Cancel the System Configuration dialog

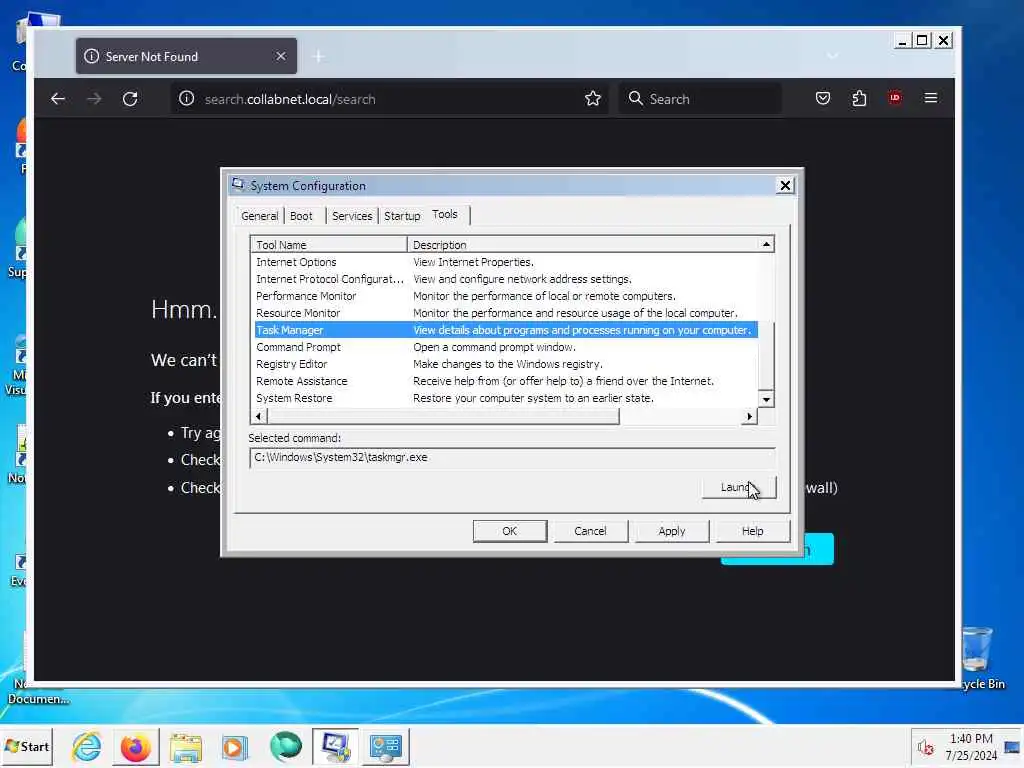pos(590,531)
